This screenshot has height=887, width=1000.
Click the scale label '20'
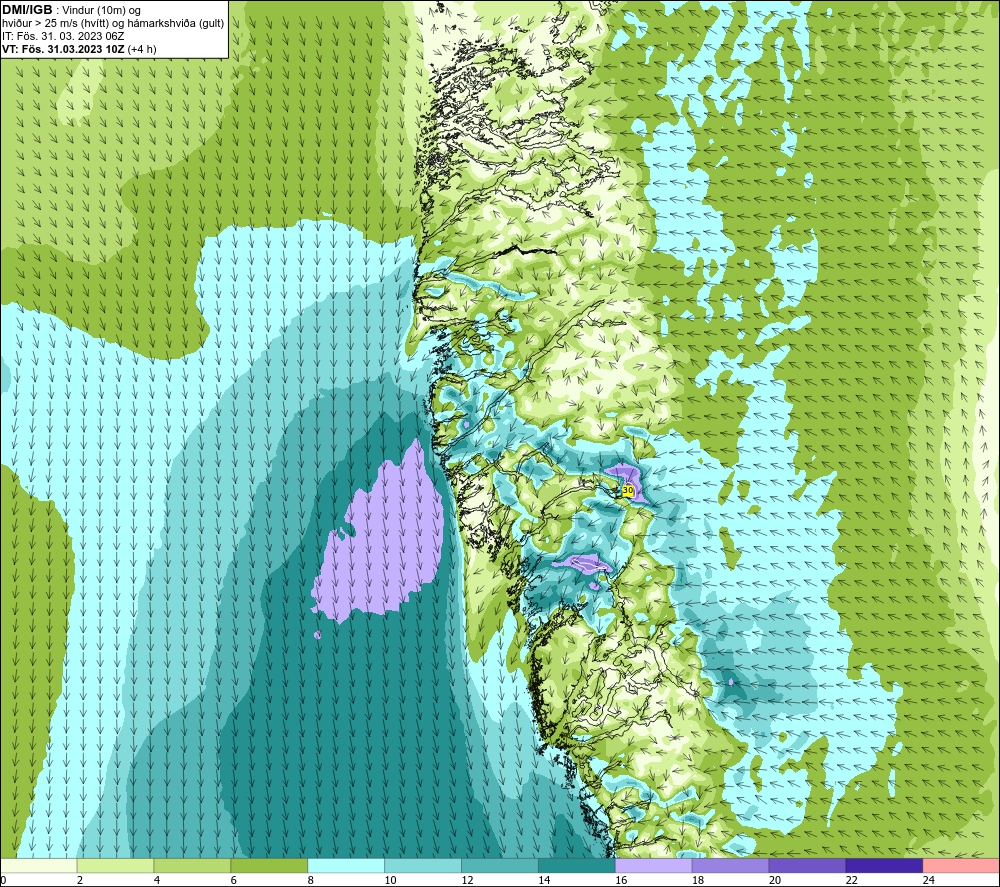[x=775, y=880]
